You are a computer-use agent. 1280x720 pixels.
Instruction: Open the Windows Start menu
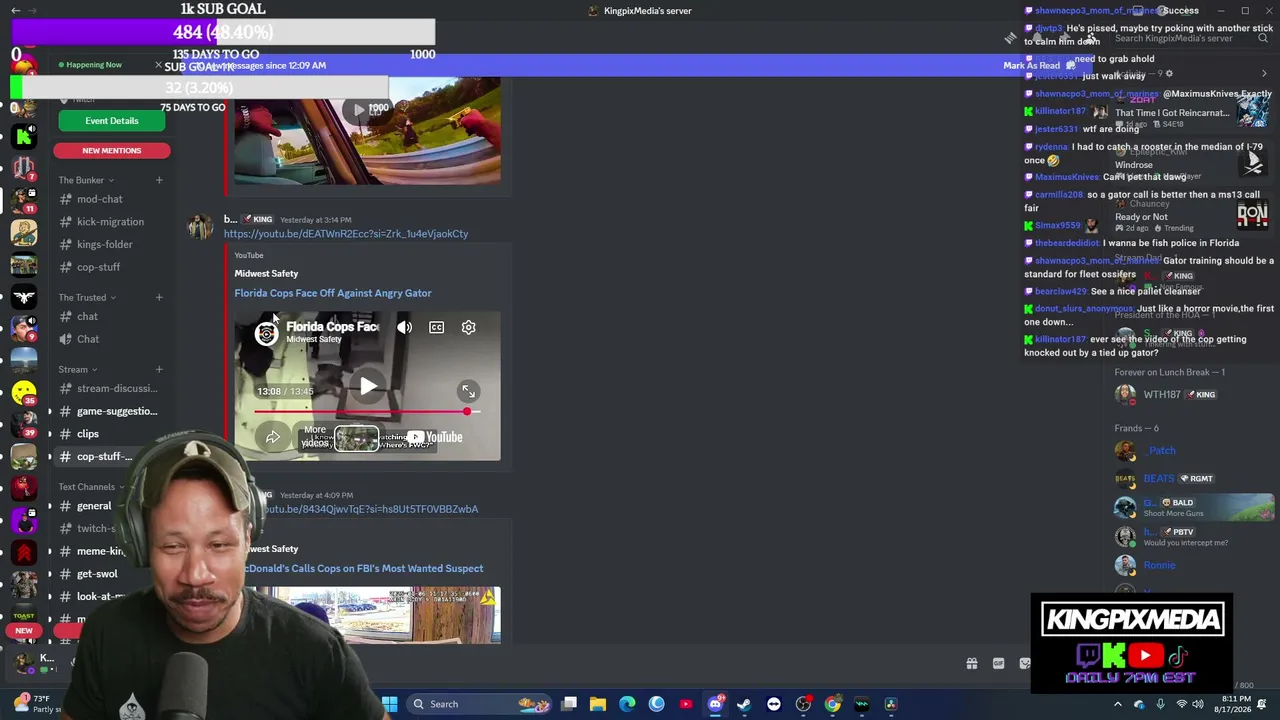click(x=390, y=704)
